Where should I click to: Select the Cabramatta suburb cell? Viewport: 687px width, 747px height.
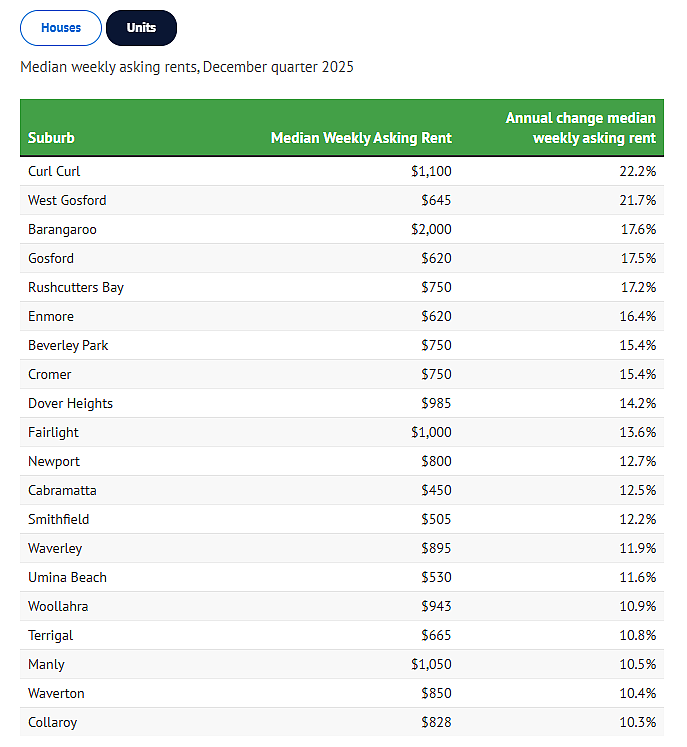click(62, 491)
